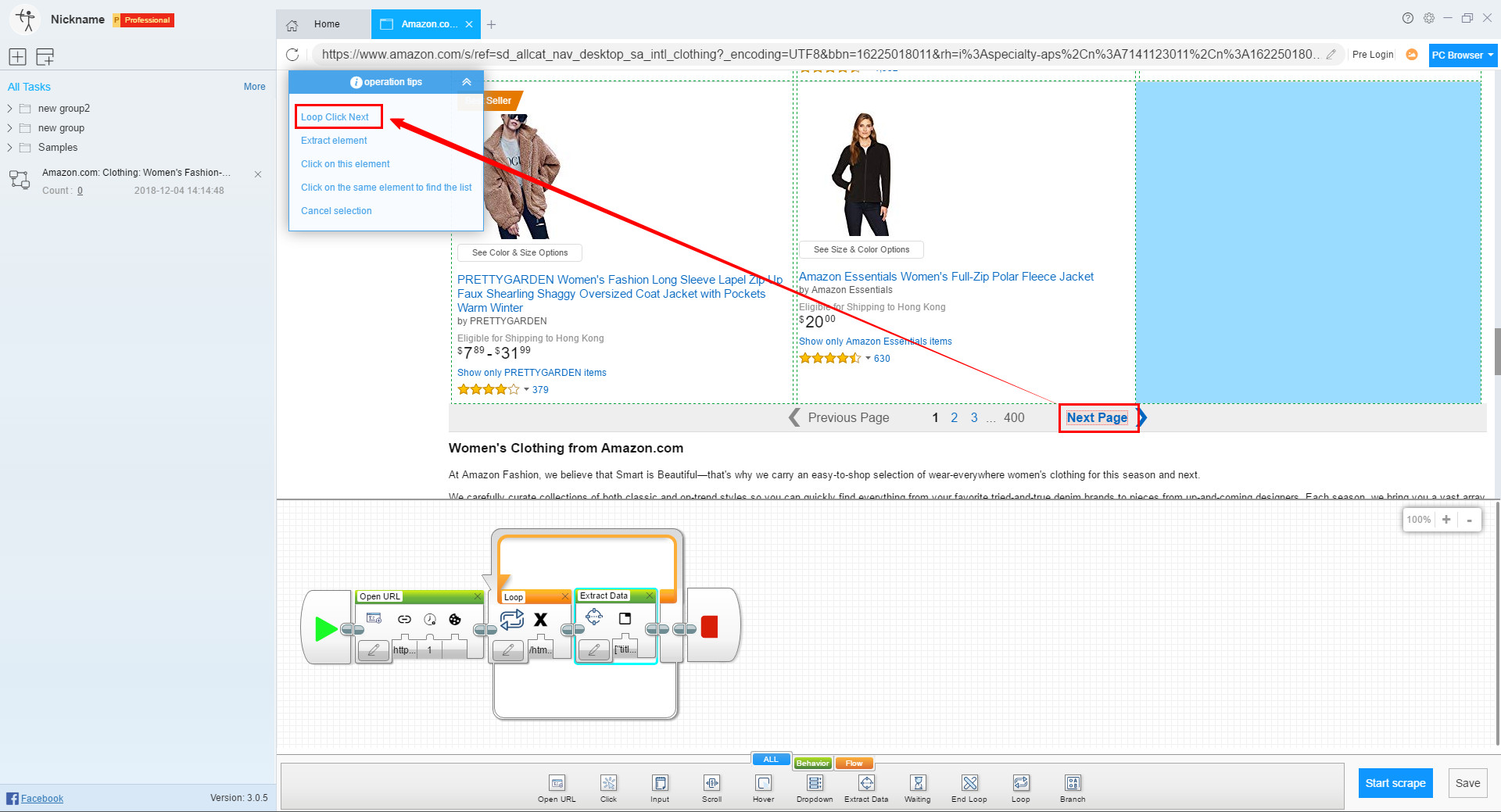
Task: Open settings gear in title bar
Action: pyautogui.click(x=1429, y=18)
